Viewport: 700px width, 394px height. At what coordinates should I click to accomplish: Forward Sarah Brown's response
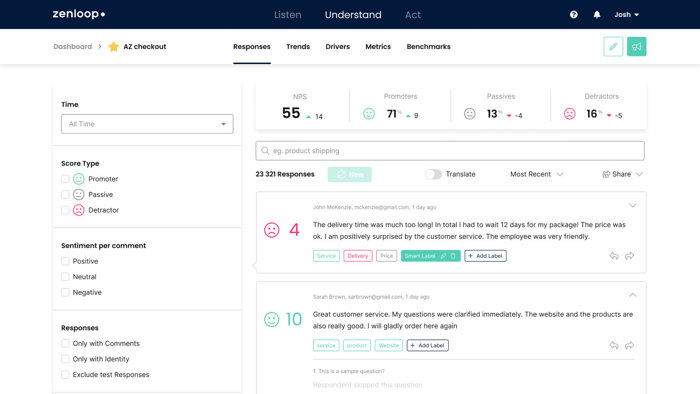pos(629,345)
